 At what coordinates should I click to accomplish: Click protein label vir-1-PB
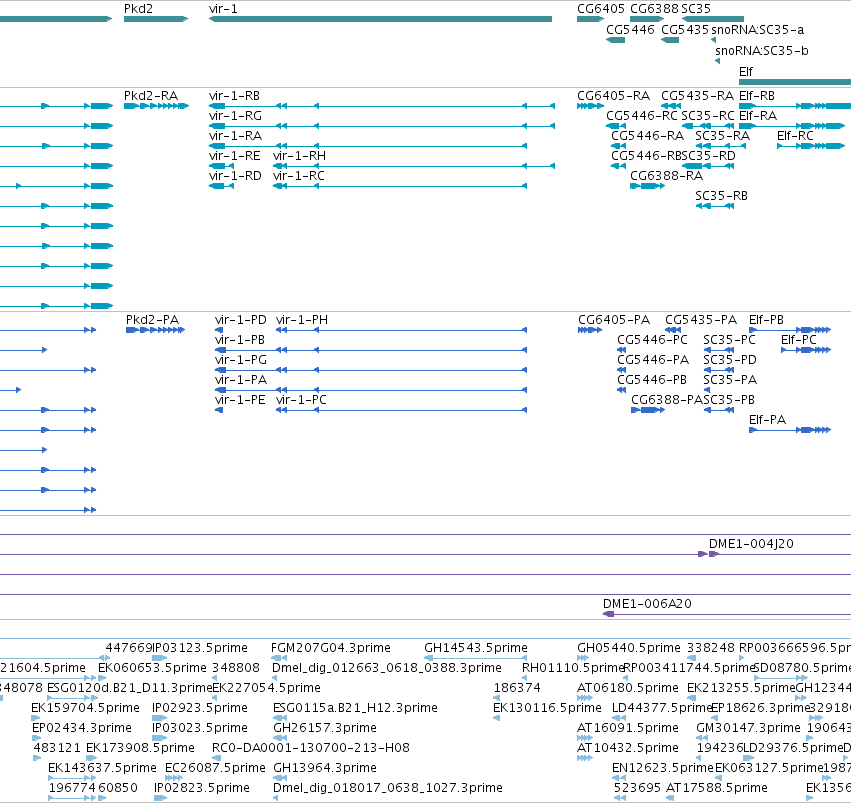[x=240, y=340]
